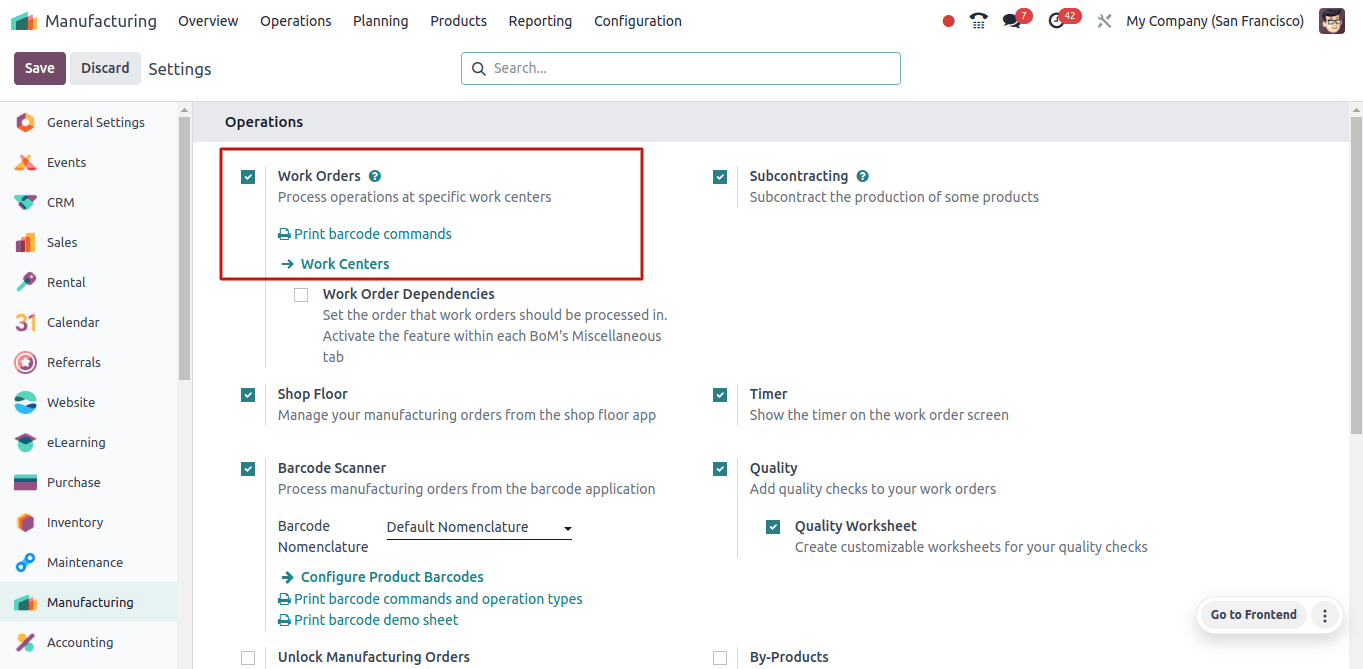Image resolution: width=1363 pixels, height=669 pixels.
Task: Open the Configuration menu
Action: 638,21
